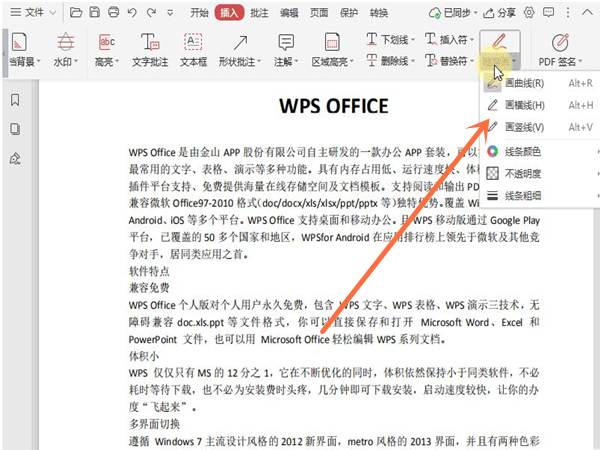
Task: Open the 不透明度 opacity option
Action: 540,172
